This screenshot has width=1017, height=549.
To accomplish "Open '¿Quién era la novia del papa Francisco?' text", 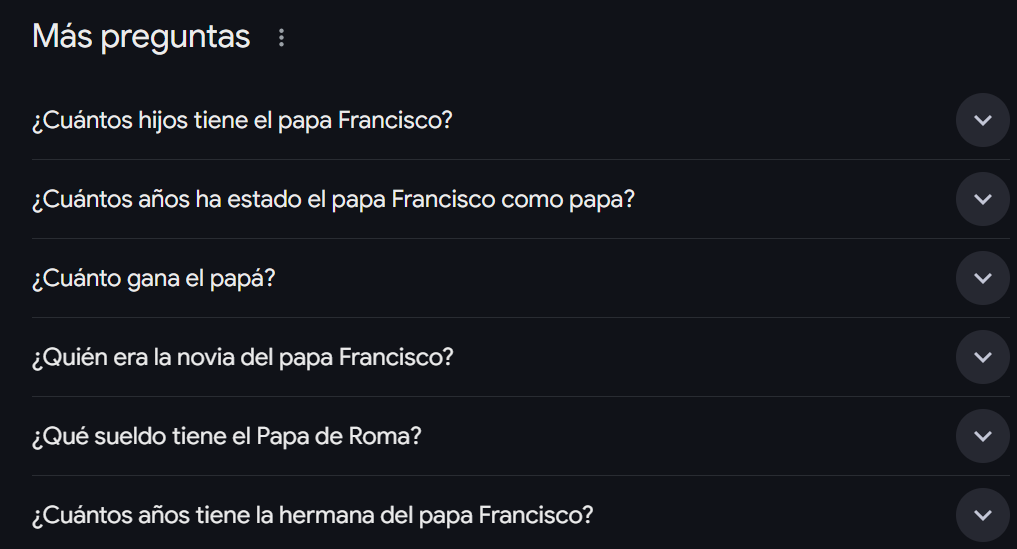I will [242, 357].
